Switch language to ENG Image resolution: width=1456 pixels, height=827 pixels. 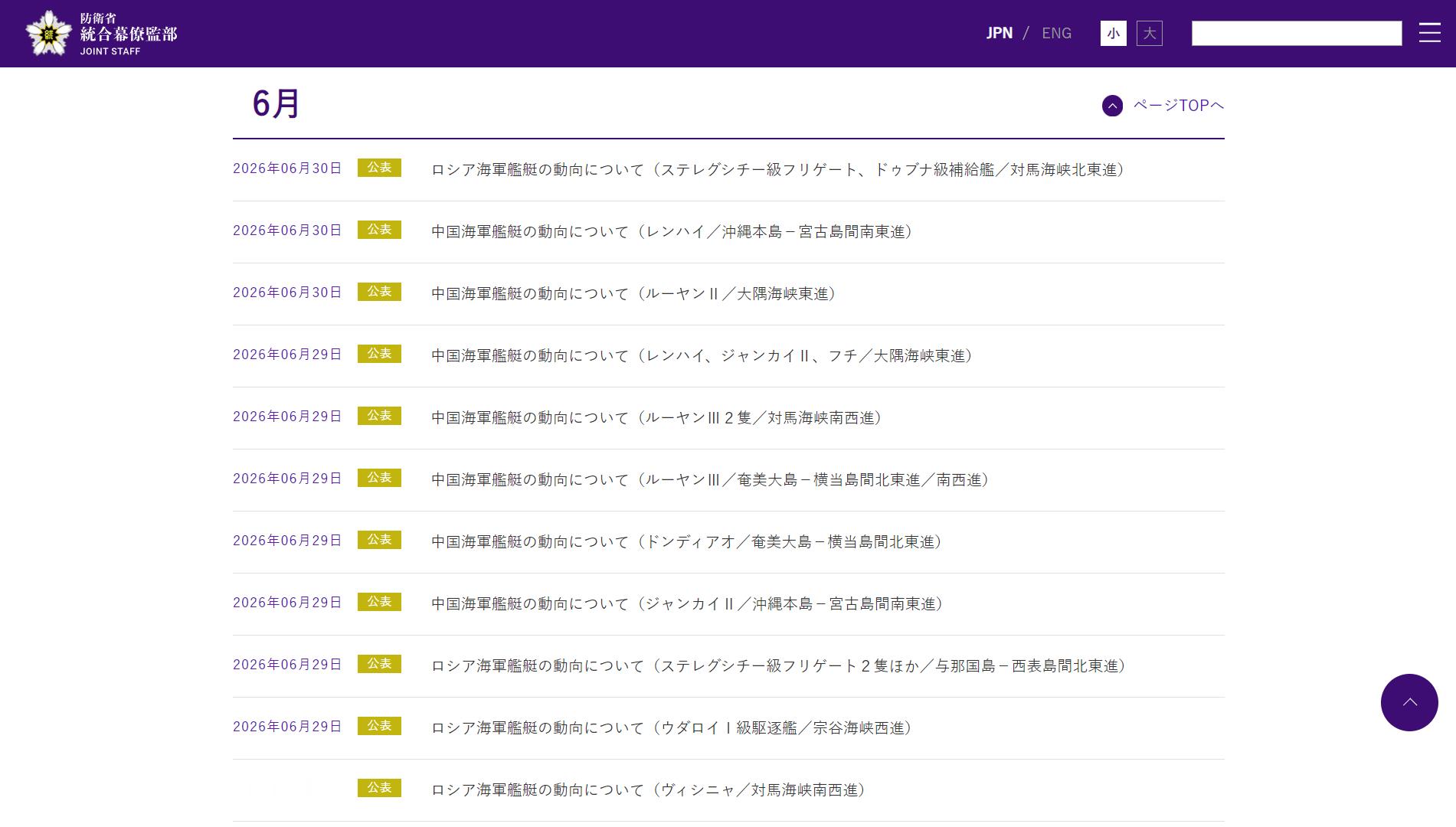point(1056,33)
